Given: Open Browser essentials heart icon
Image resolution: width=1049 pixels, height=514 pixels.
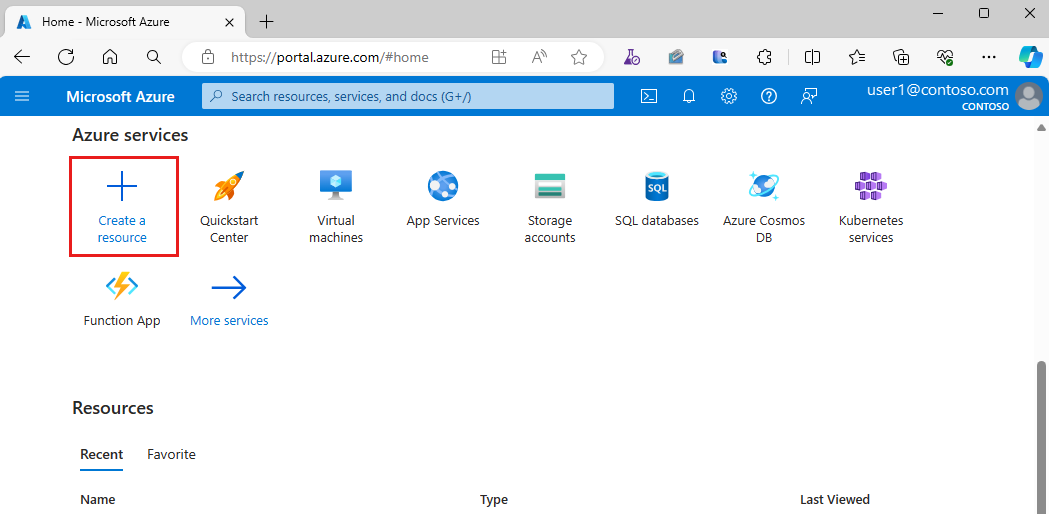Looking at the screenshot, I should pos(945,57).
